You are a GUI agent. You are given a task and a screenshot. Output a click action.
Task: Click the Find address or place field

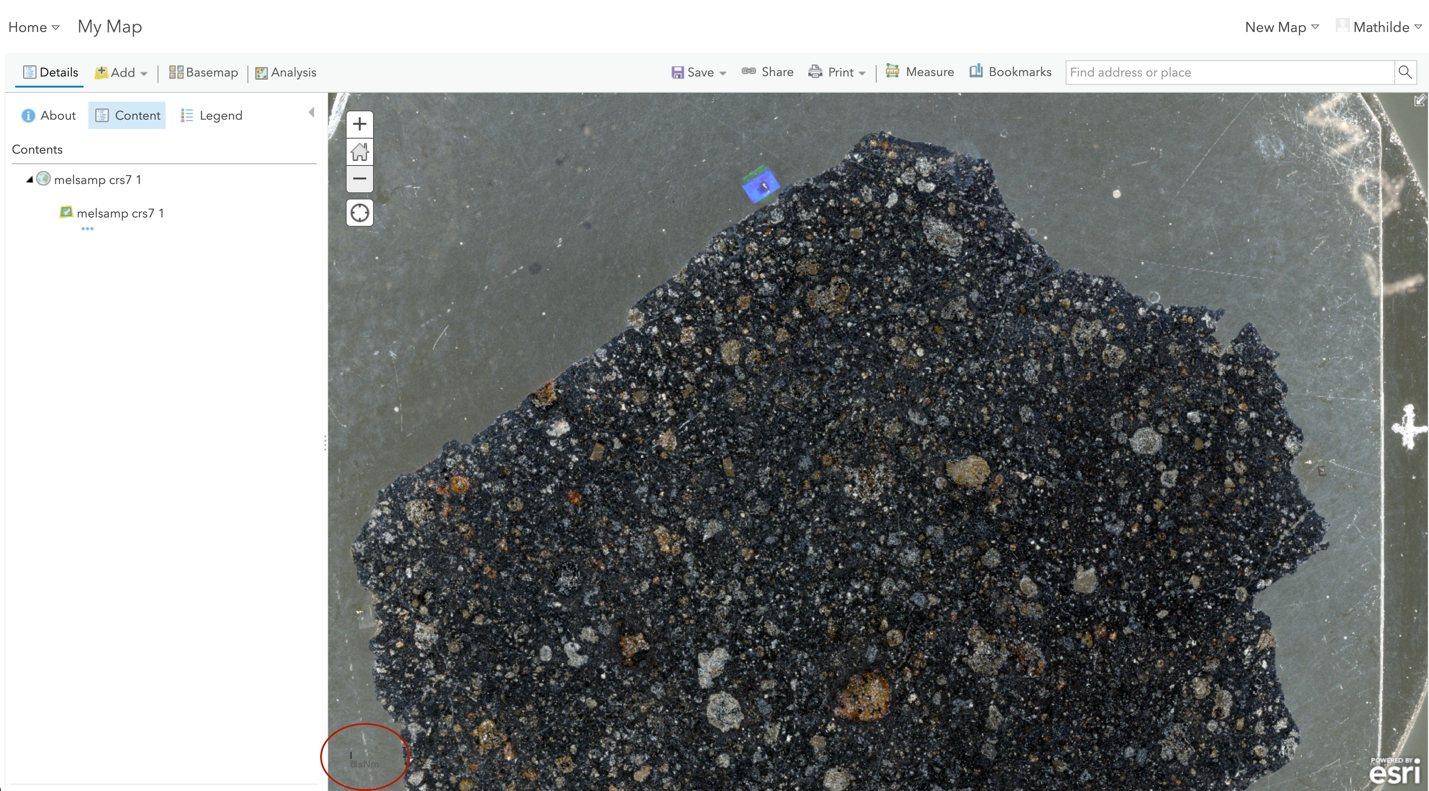pos(1230,72)
